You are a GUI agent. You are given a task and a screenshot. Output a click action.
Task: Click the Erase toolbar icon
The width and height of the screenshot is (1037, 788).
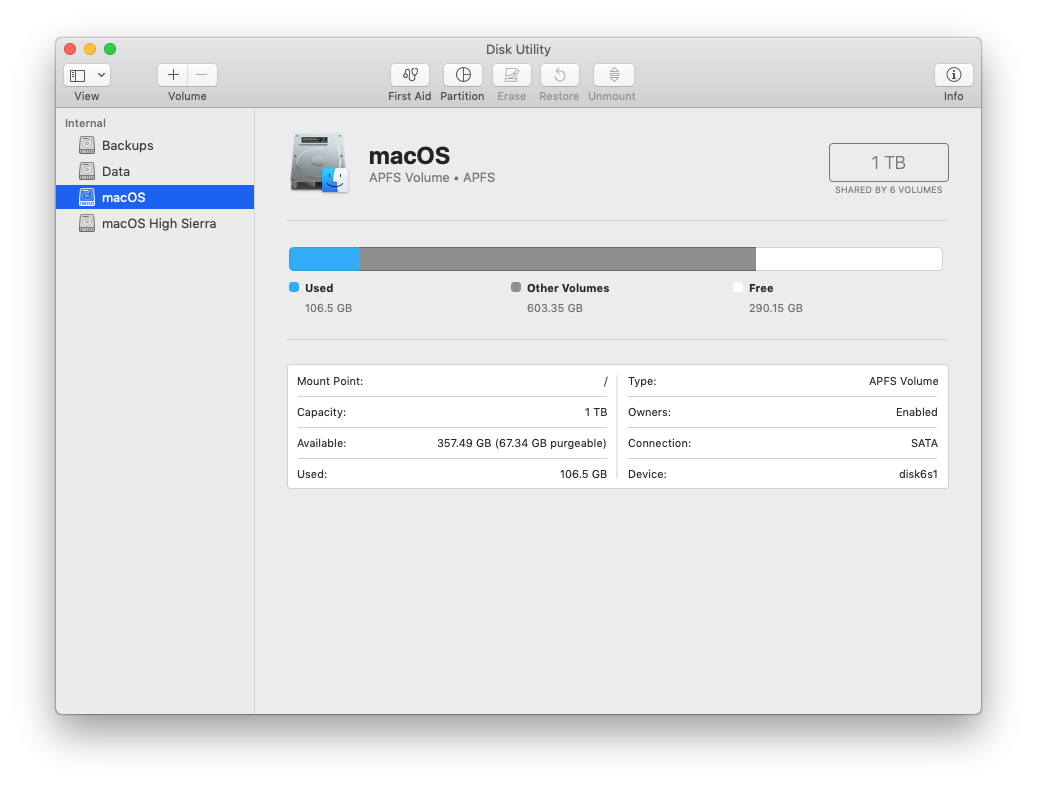click(511, 75)
